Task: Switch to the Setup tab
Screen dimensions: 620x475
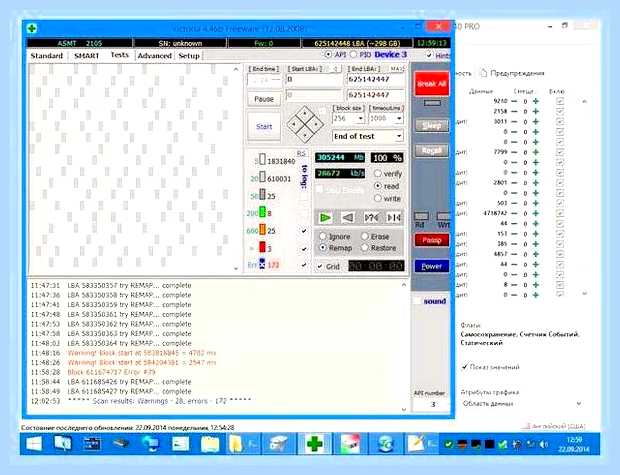Action: [189, 56]
